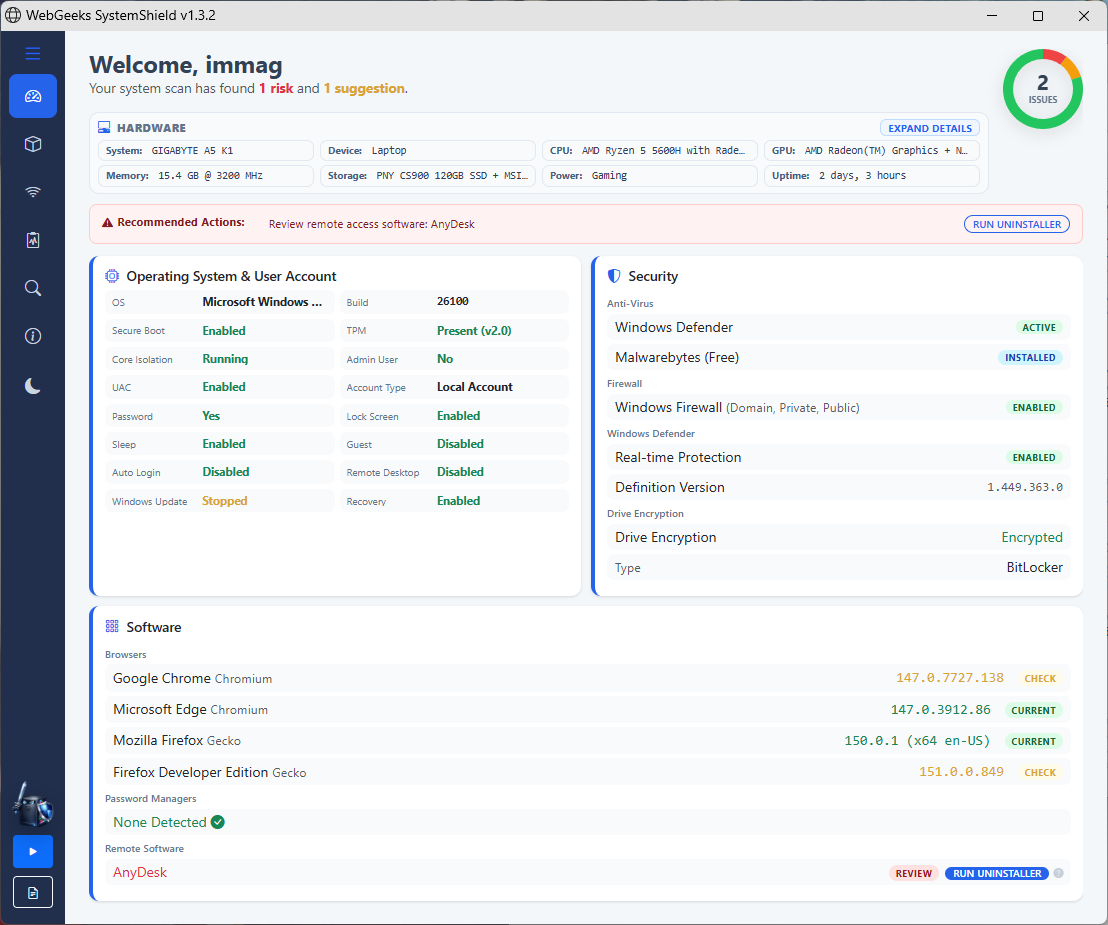The image size is (1108, 925).
Task: Select the dashboard gauge sidebar icon
Action: click(33, 96)
